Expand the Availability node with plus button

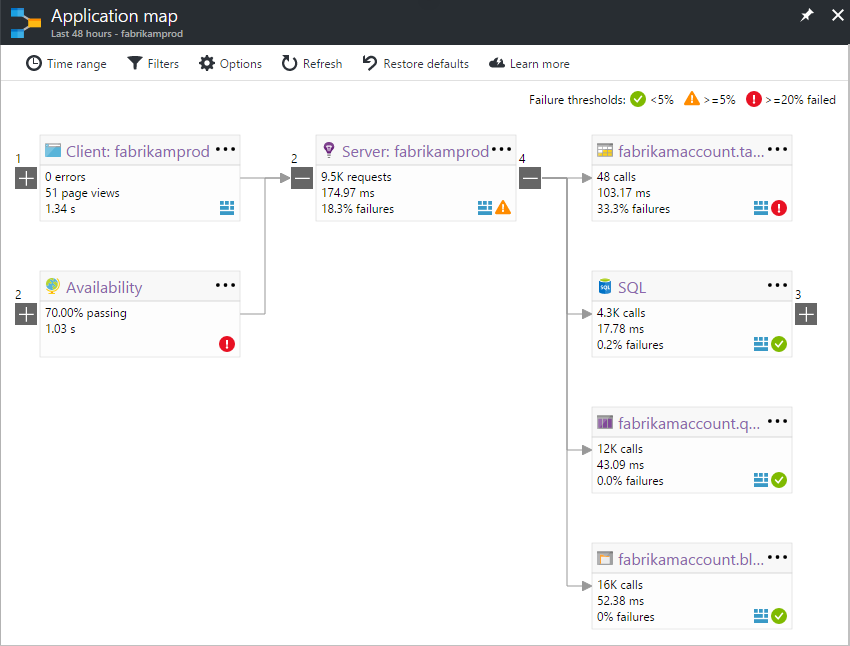pyautogui.click(x=26, y=314)
